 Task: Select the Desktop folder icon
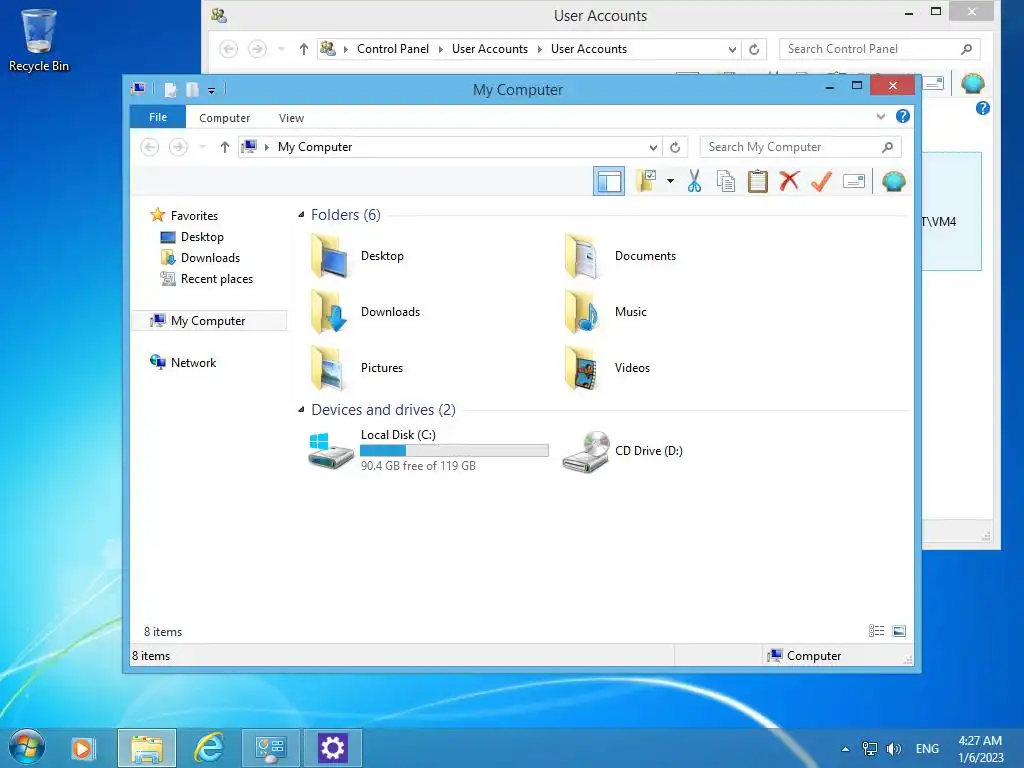[328, 256]
